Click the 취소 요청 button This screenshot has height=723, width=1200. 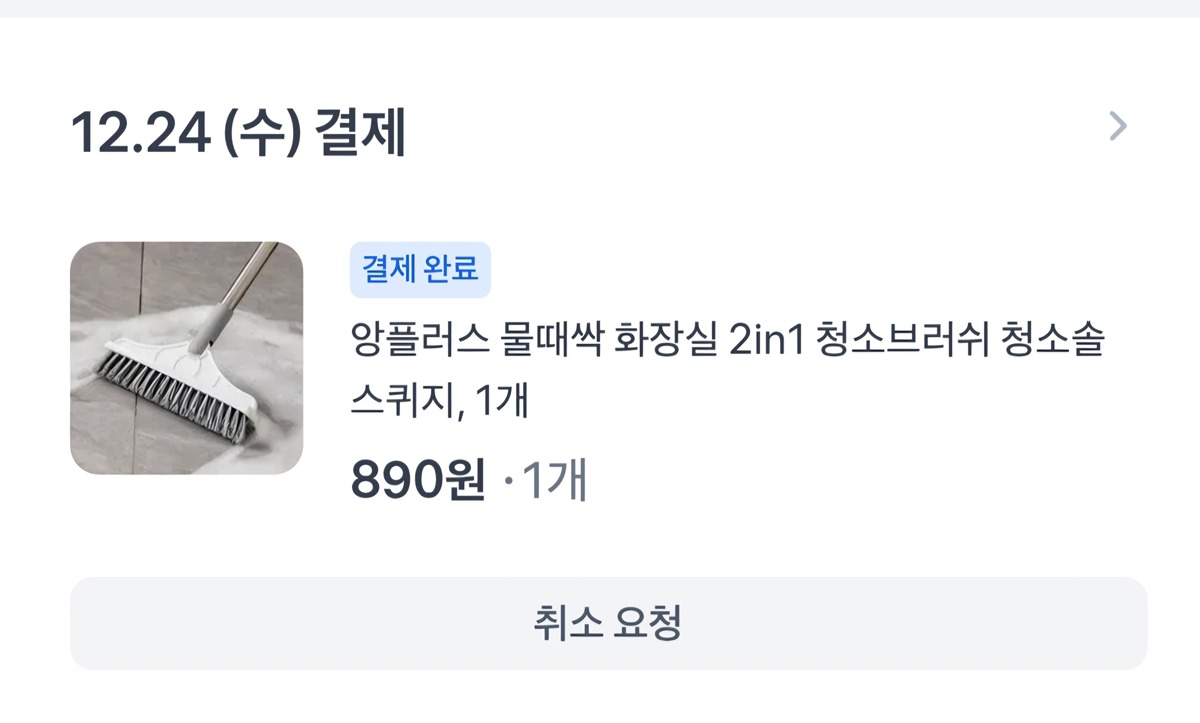point(608,623)
